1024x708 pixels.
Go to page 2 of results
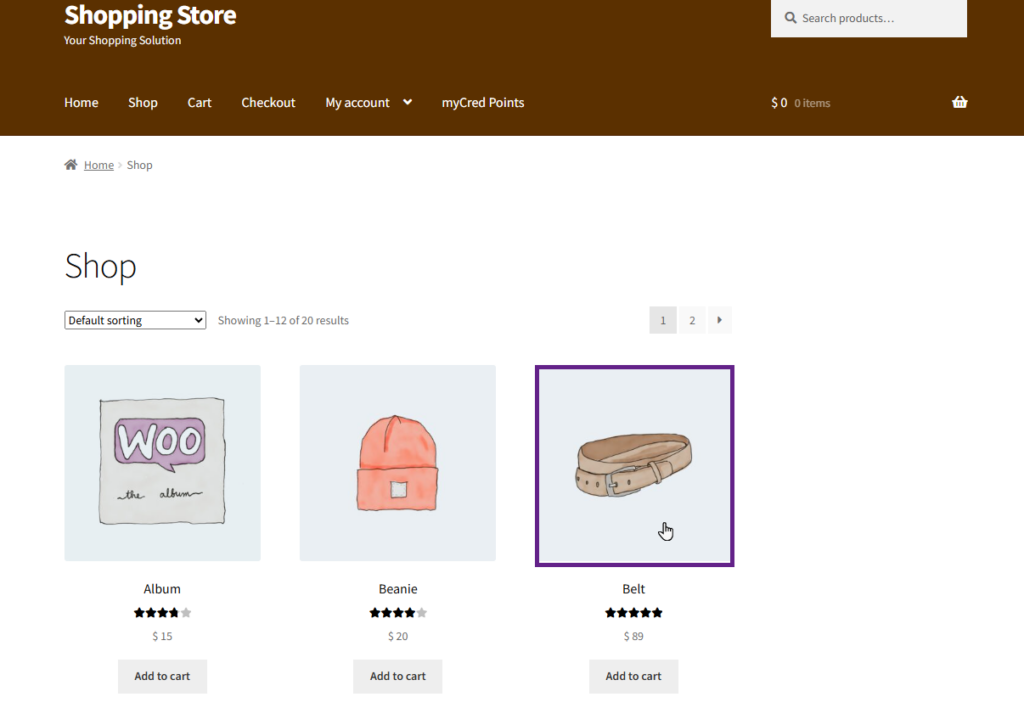(x=692, y=320)
